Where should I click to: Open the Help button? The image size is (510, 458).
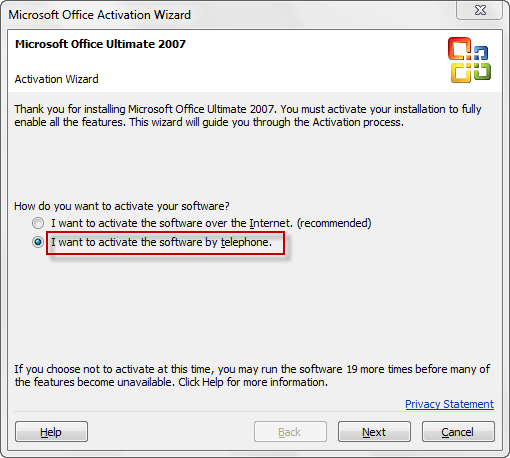coord(51,432)
